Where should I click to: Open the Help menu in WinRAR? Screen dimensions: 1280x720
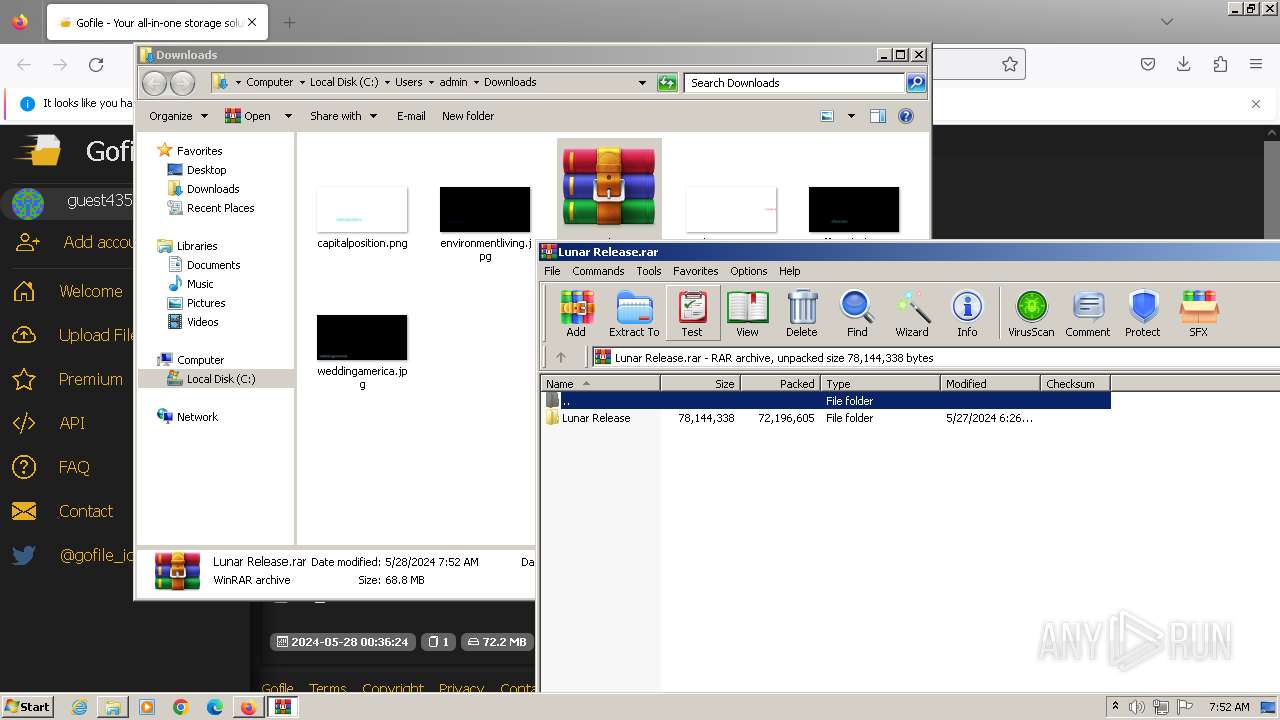790,271
